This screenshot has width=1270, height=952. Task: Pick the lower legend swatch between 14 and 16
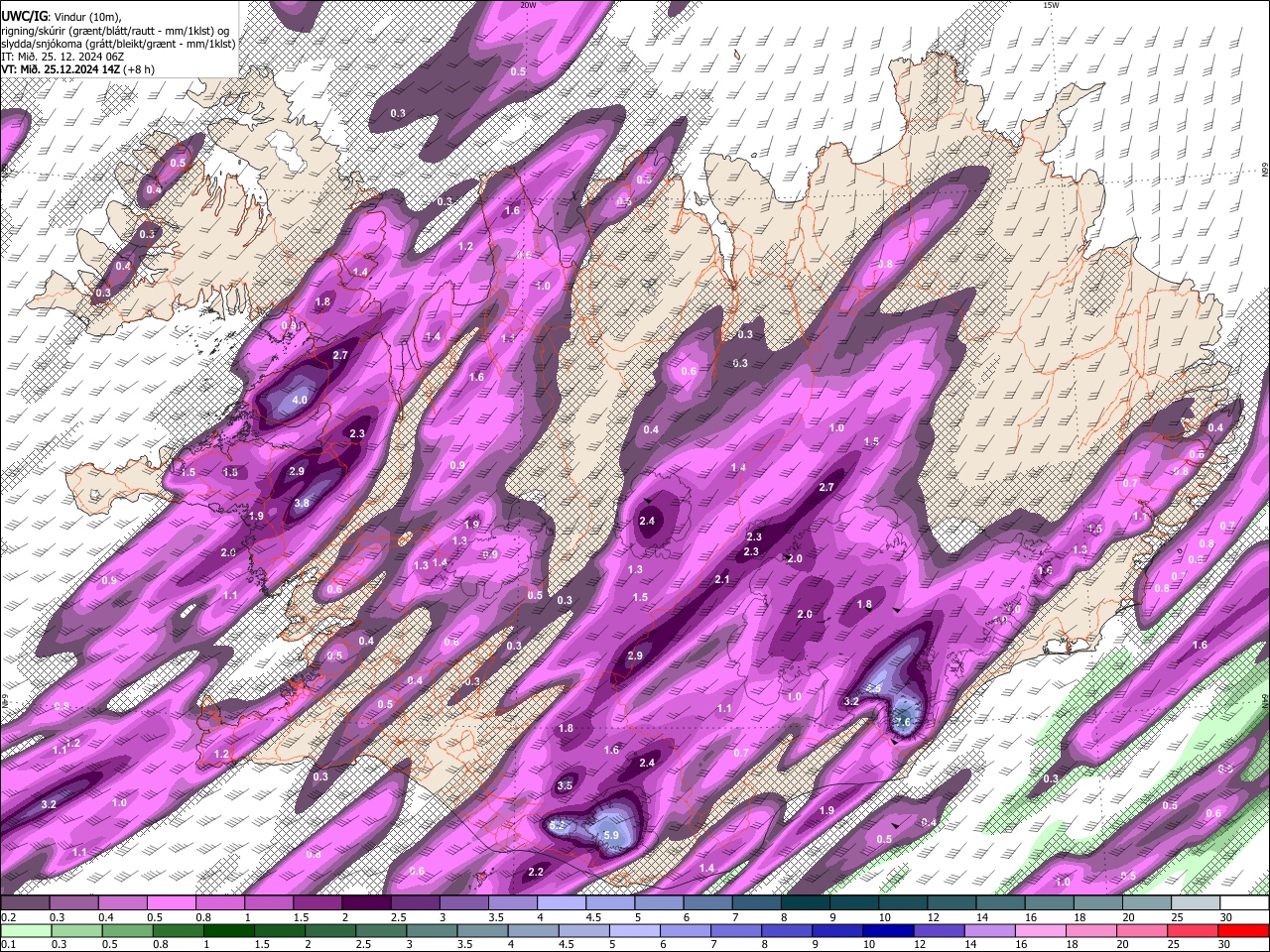pyautogui.click(x=990, y=930)
